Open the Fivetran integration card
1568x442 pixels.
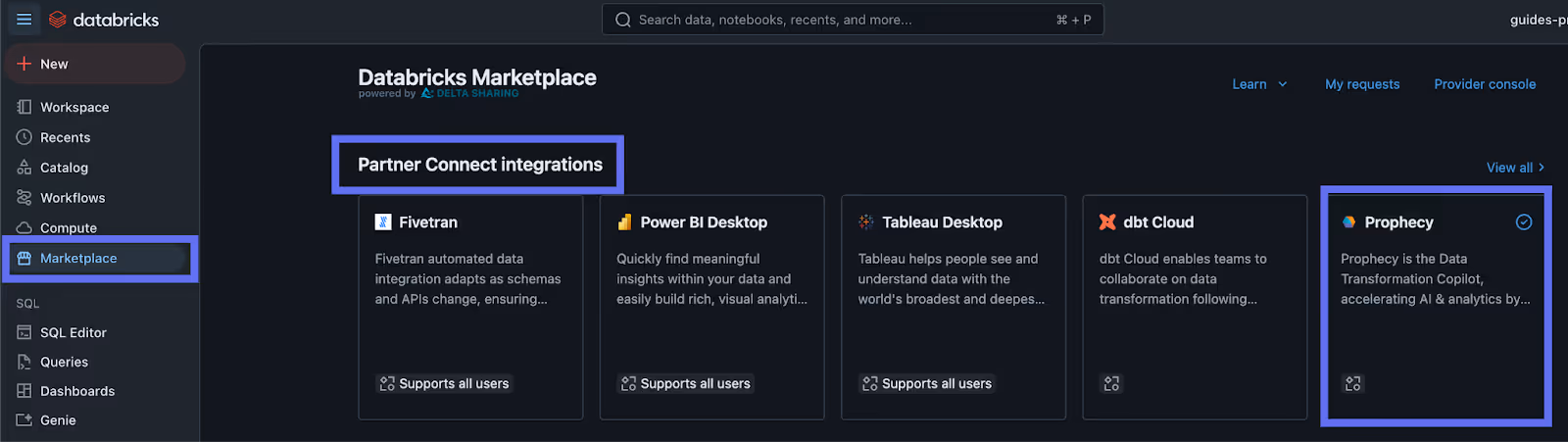point(470,308)
